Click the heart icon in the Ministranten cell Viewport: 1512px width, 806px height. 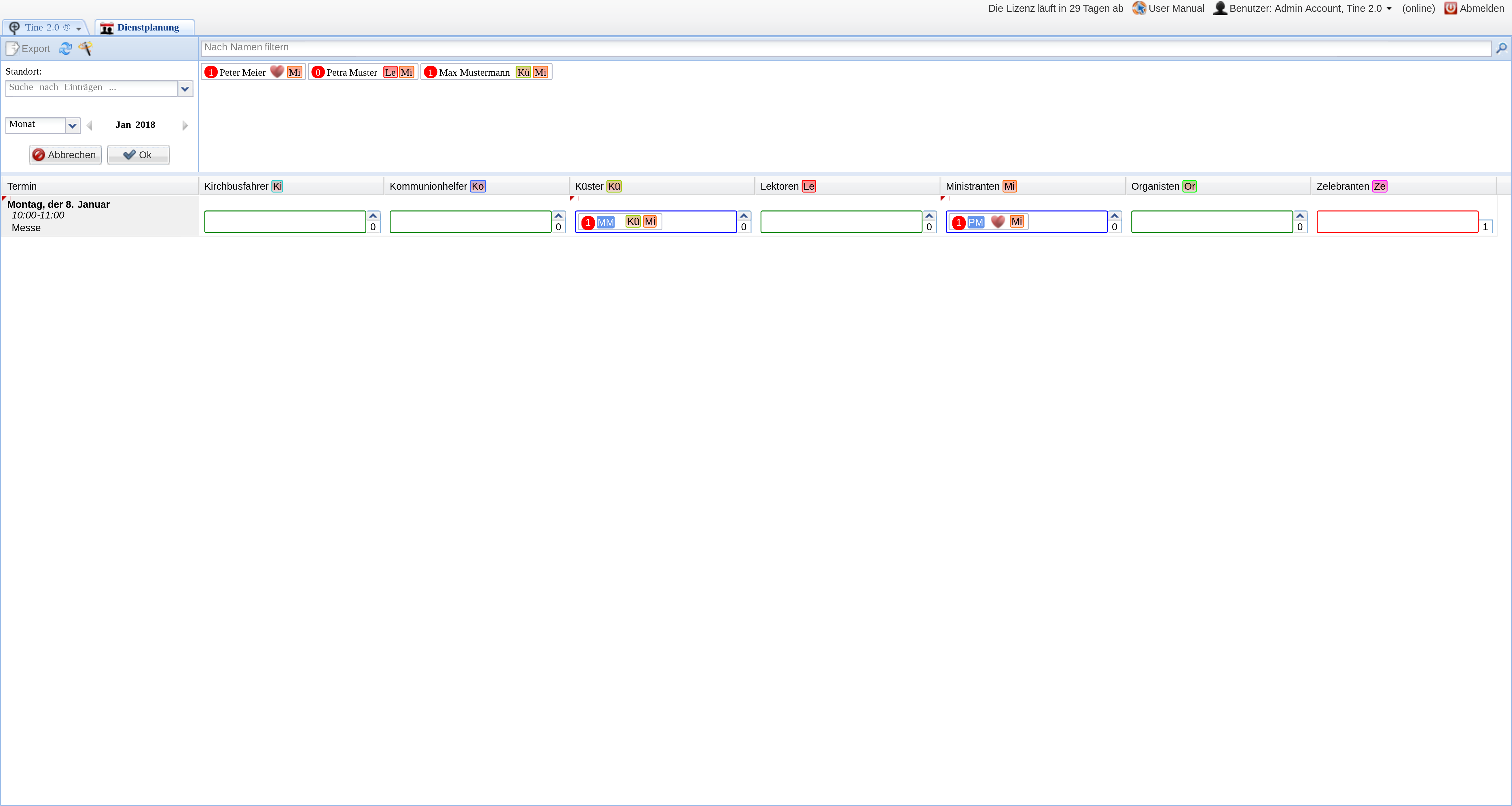998,221
